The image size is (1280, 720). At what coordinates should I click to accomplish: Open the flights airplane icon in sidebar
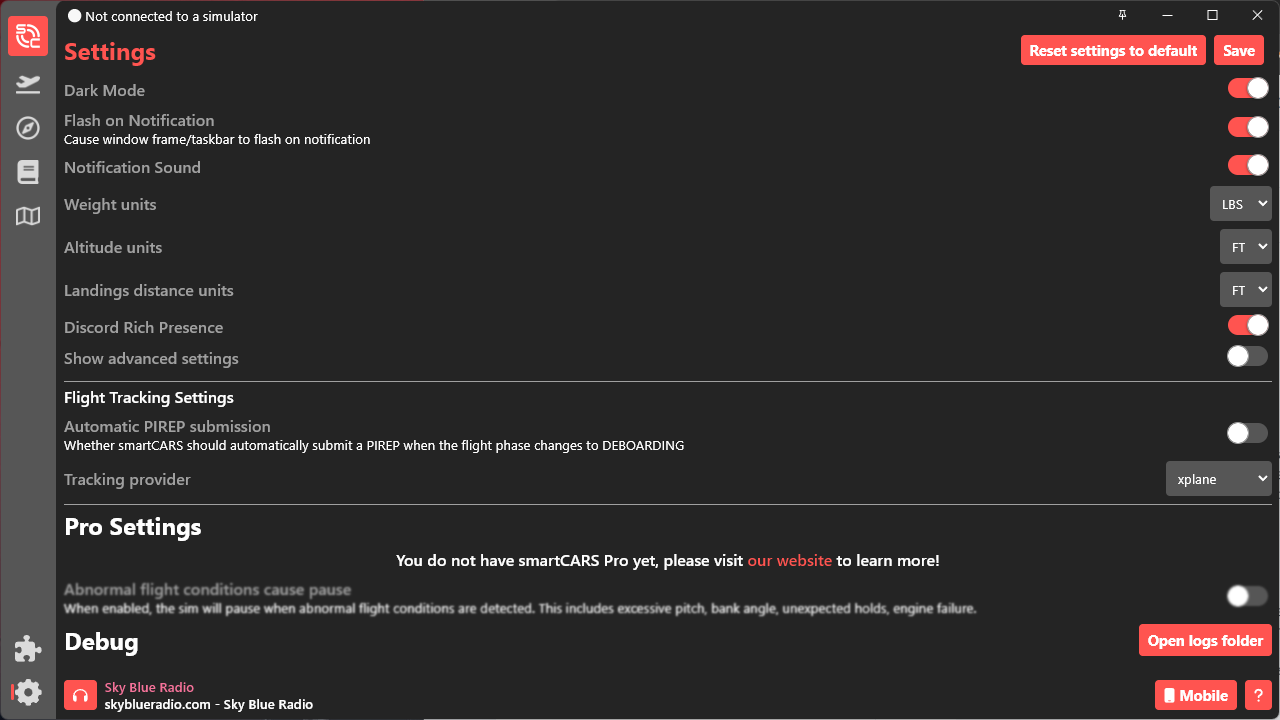28,84
